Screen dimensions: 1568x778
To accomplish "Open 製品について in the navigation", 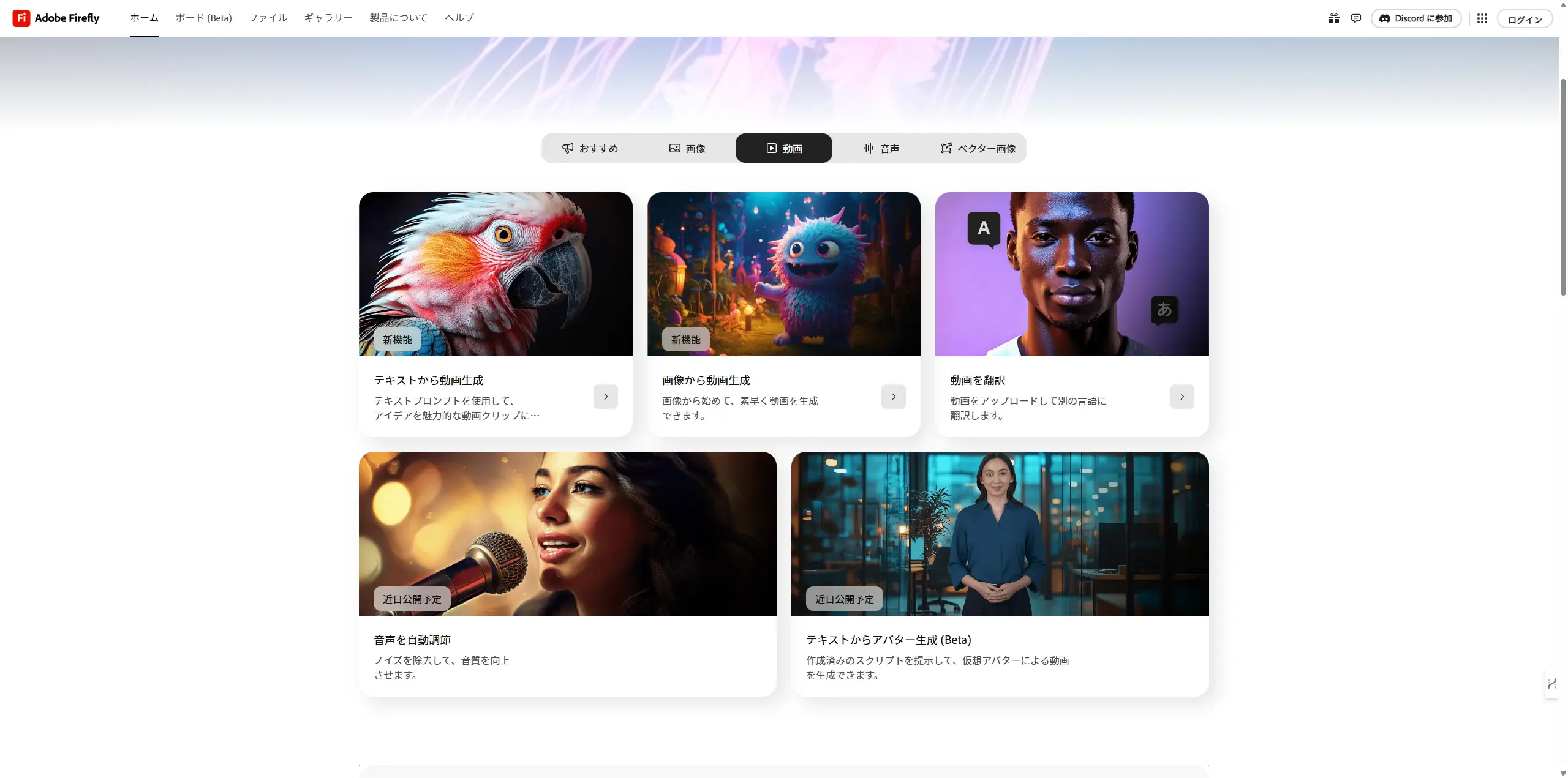I will pyautogui.click(x=399, y=18).
